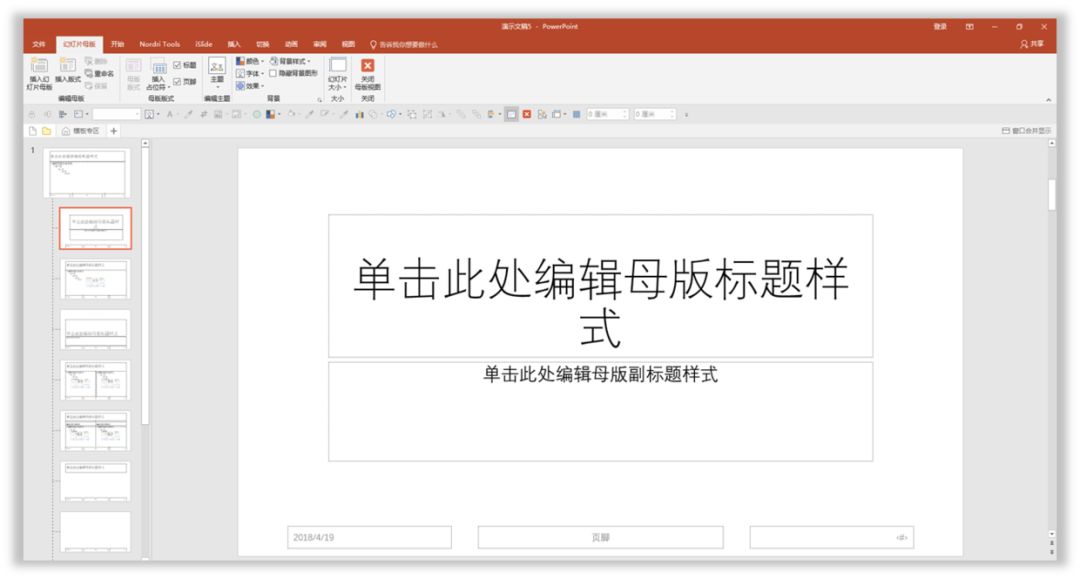Toggle the Footers (页脚) checkbox
Viewport: 1080px width, 579px height.
click(185, 82)
